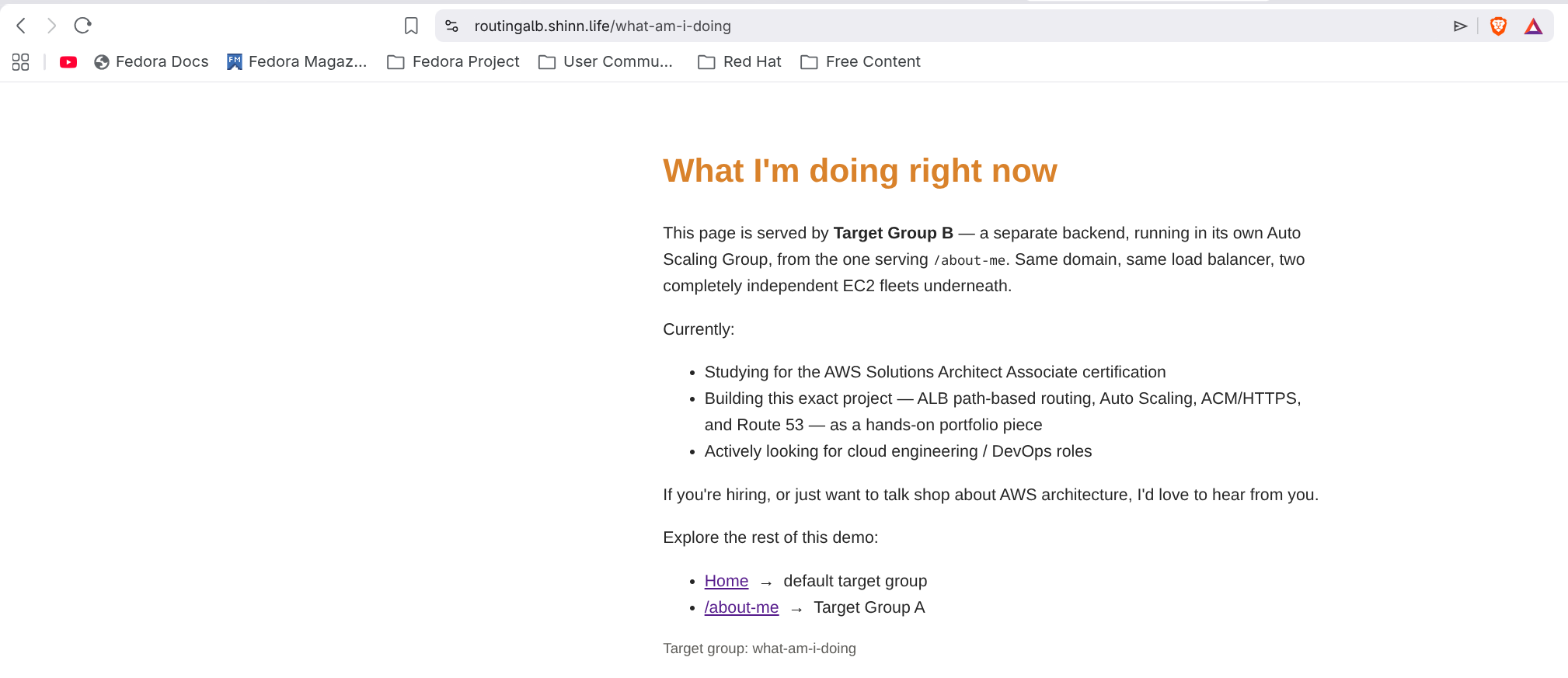Open the apps grid in bookmarks bar
This screenshot has width=1568, height=678.
(21, 62)
